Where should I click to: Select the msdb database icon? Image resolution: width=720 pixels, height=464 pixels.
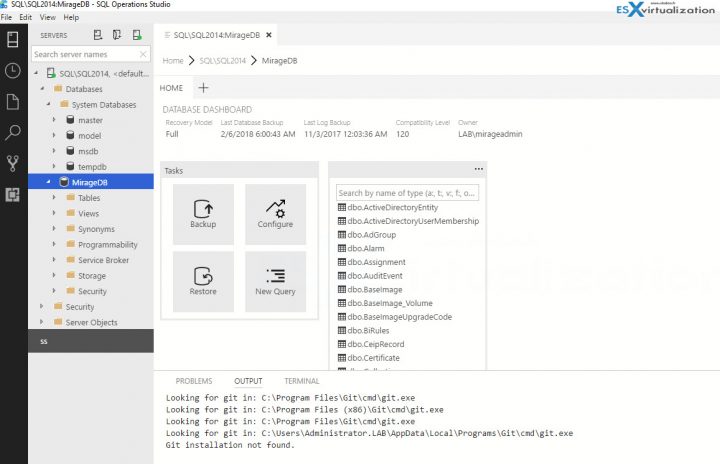pyautogui.click(x=70, y=151)
